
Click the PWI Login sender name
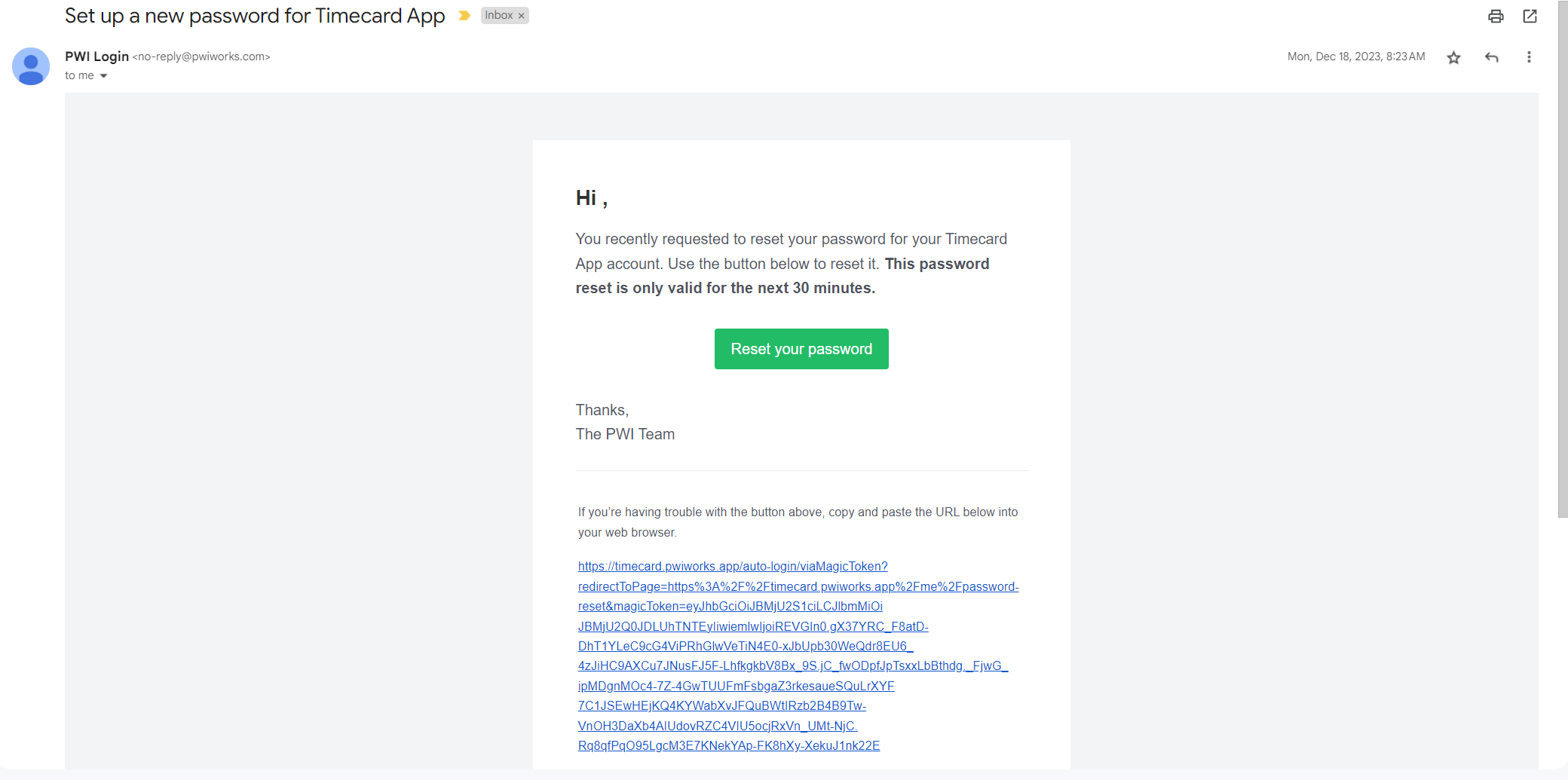(96, 57)
